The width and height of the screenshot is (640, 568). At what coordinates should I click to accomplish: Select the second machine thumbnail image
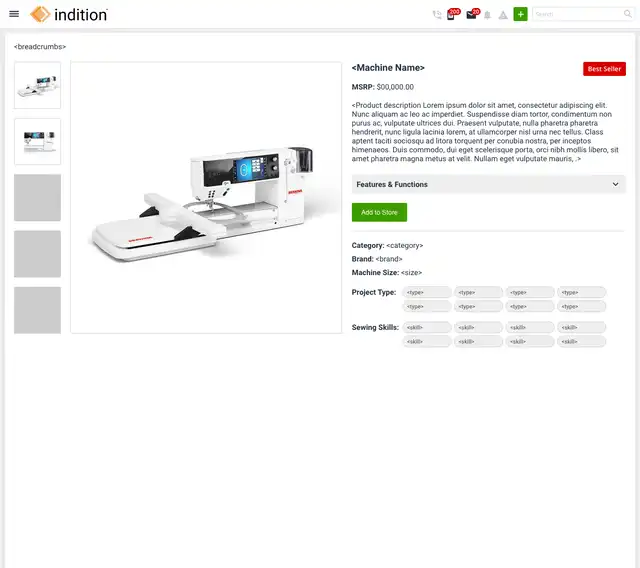38,142
